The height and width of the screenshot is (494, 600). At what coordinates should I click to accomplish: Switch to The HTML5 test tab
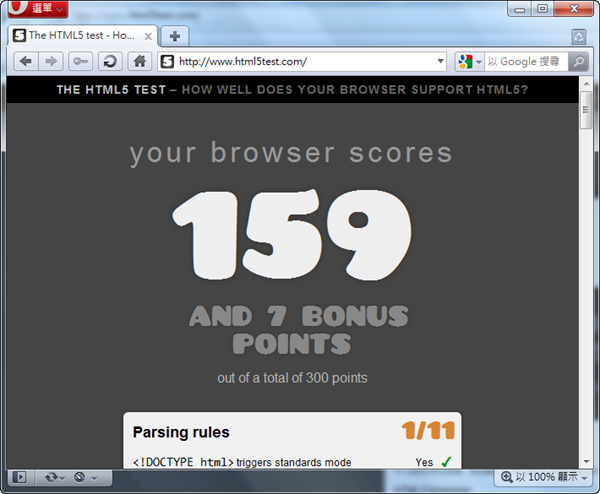click(83, 36)
